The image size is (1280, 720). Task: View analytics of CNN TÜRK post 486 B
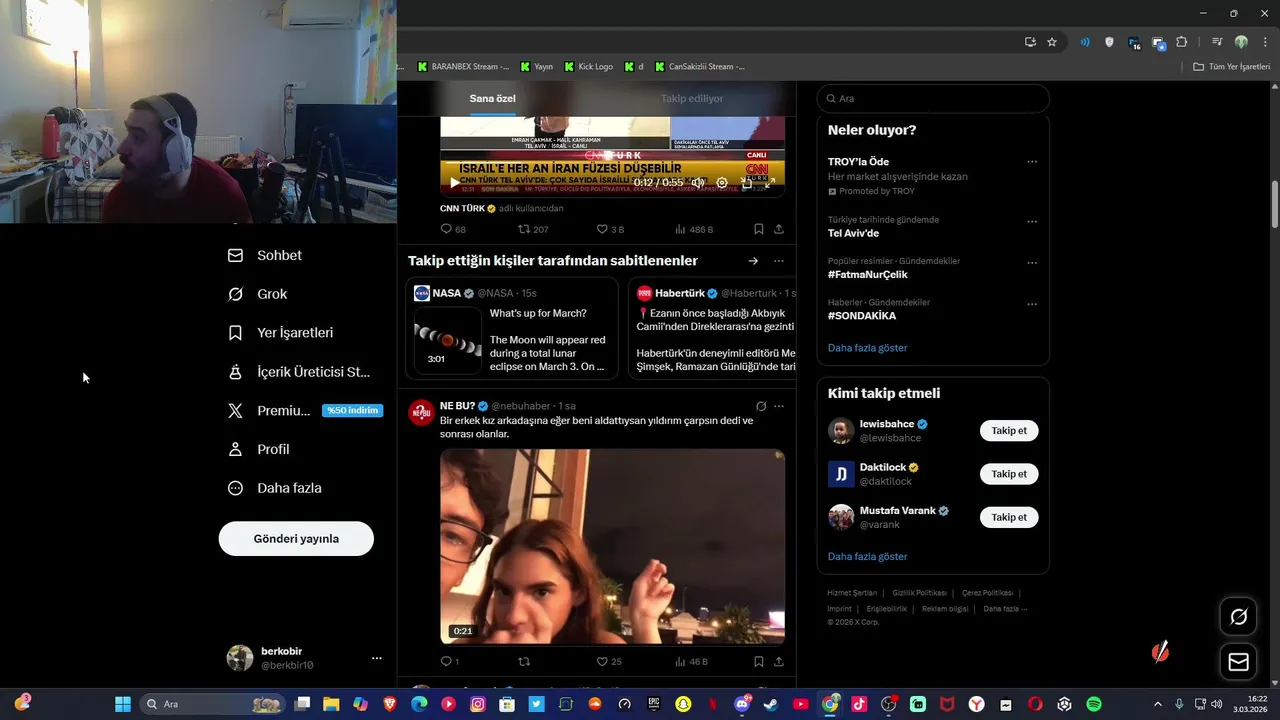tap(694, 229)
